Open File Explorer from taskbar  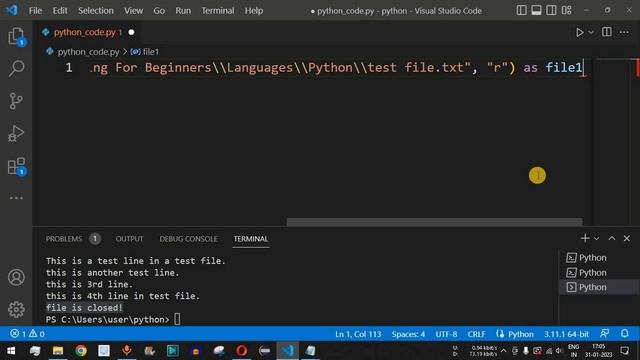(x=58, y=351)
